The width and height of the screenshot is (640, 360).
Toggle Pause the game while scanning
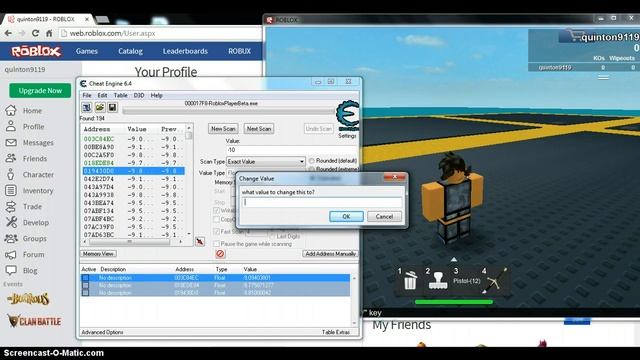[x=217, y=244]
